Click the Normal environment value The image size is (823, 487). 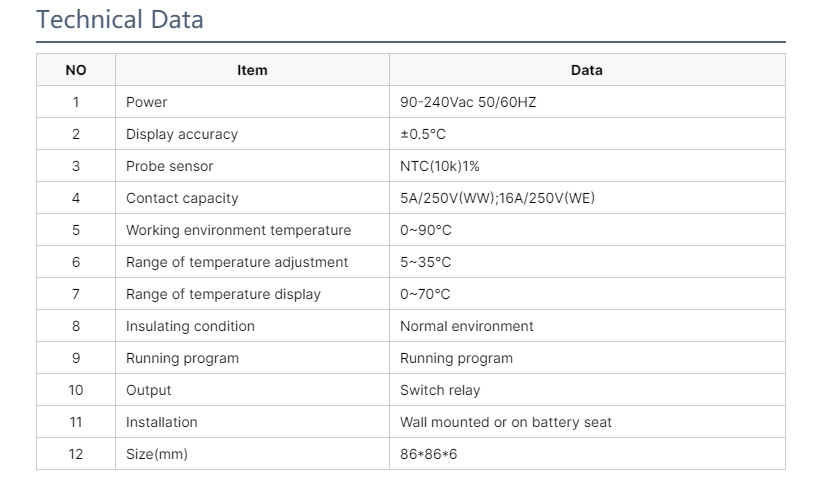(466, 326)
